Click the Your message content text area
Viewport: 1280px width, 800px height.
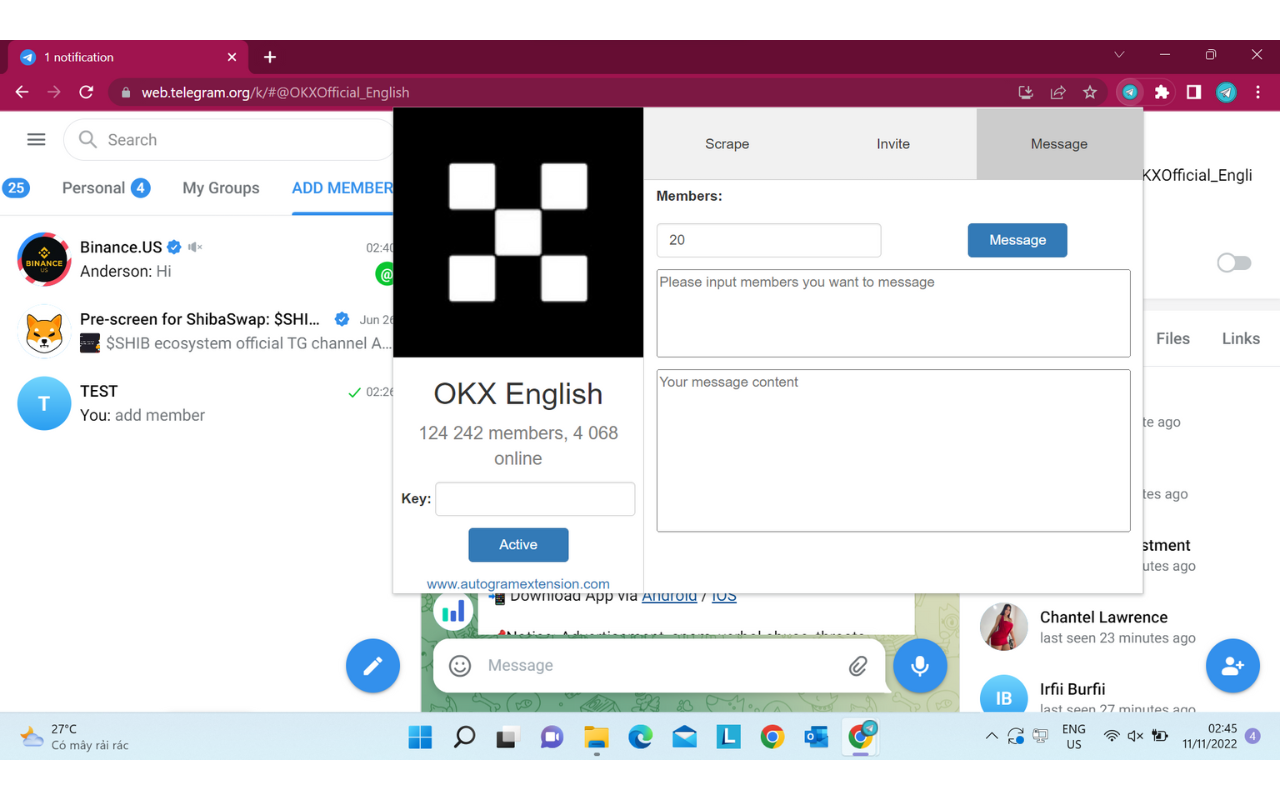[x=893, y=451]
